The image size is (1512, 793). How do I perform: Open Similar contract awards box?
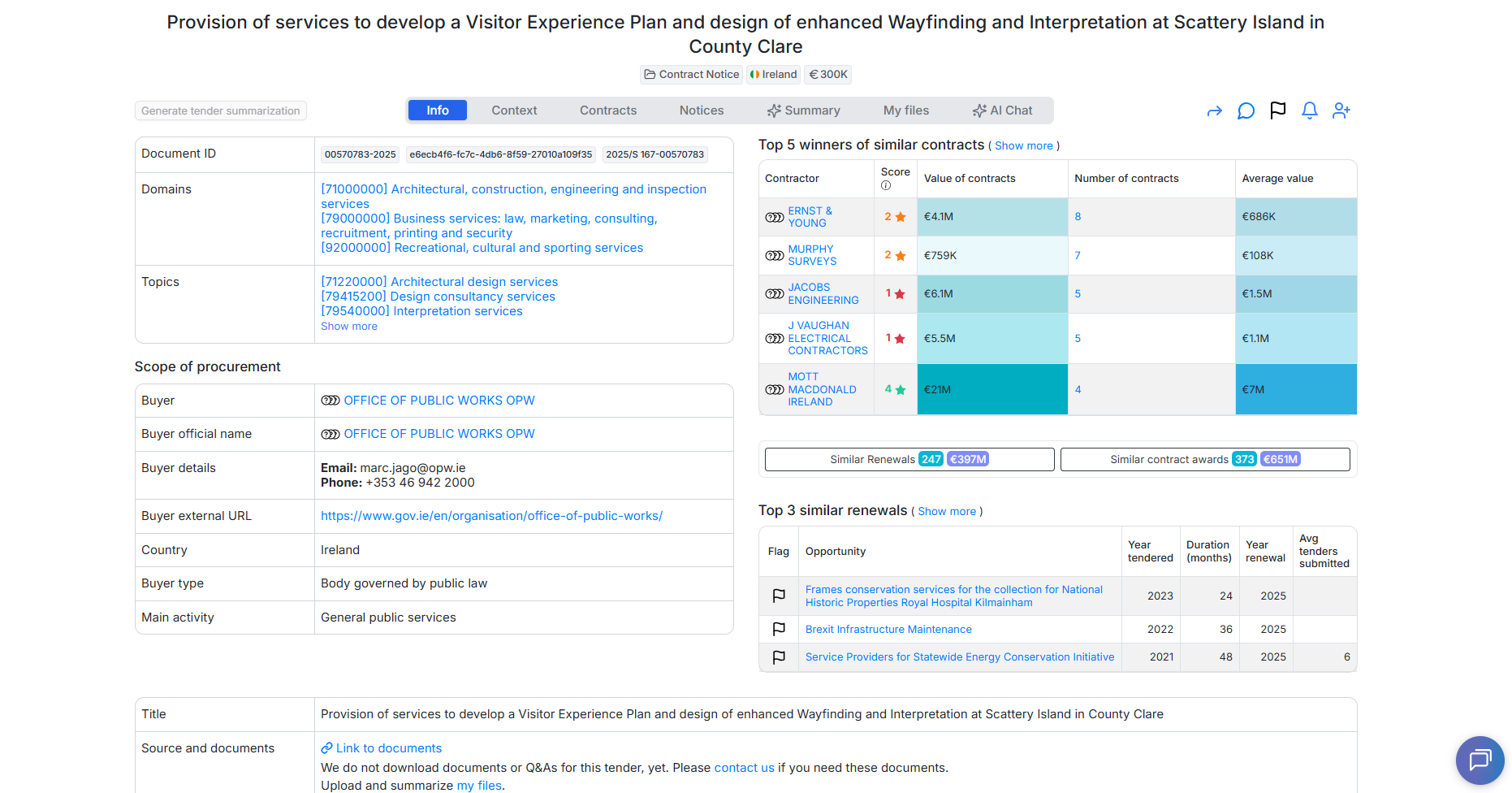(x=1205, y=459)
